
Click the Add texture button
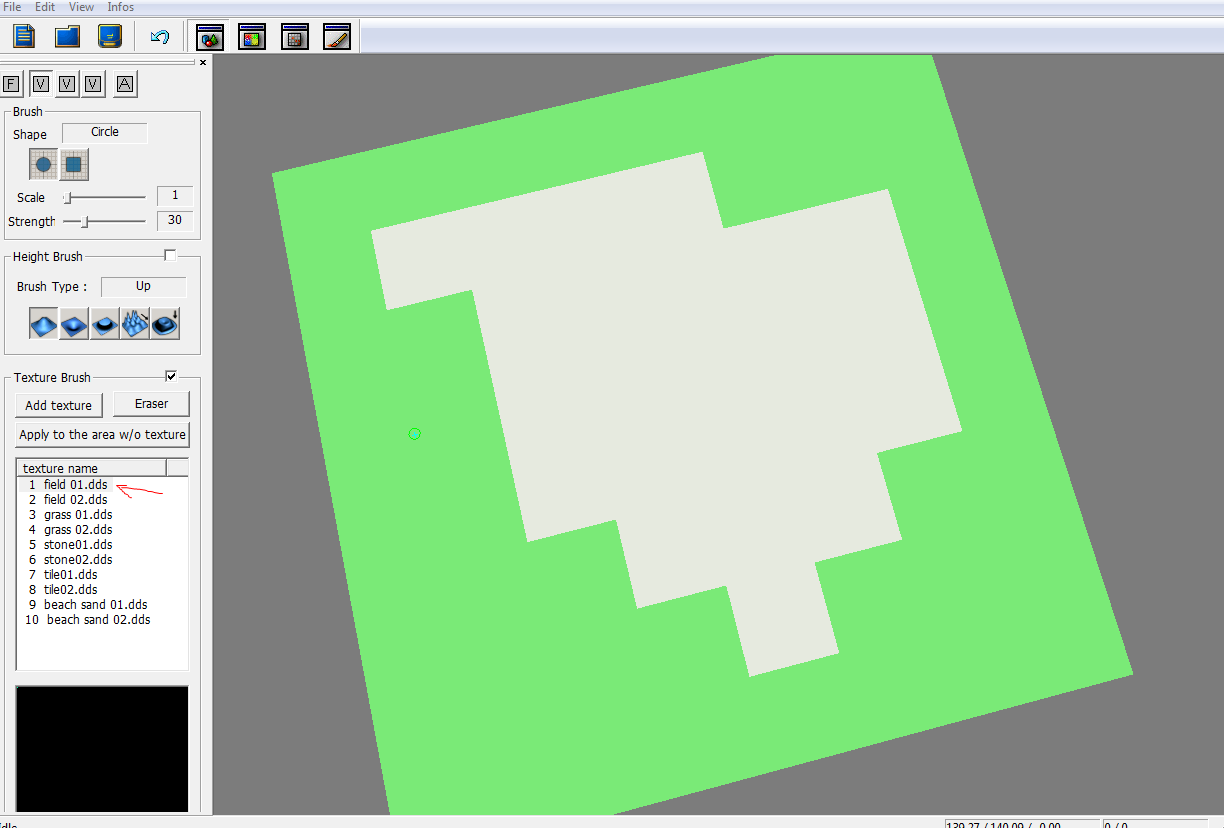59,405
